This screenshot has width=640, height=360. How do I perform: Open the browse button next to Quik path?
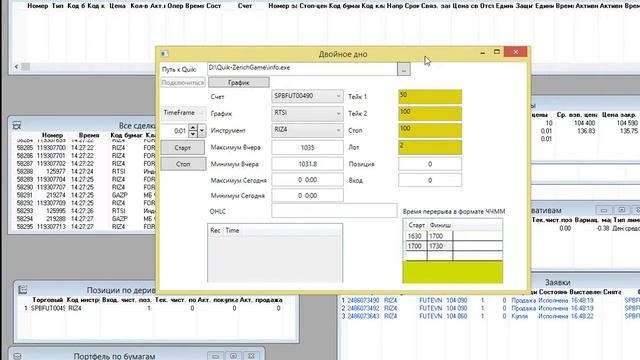point(404,69)
